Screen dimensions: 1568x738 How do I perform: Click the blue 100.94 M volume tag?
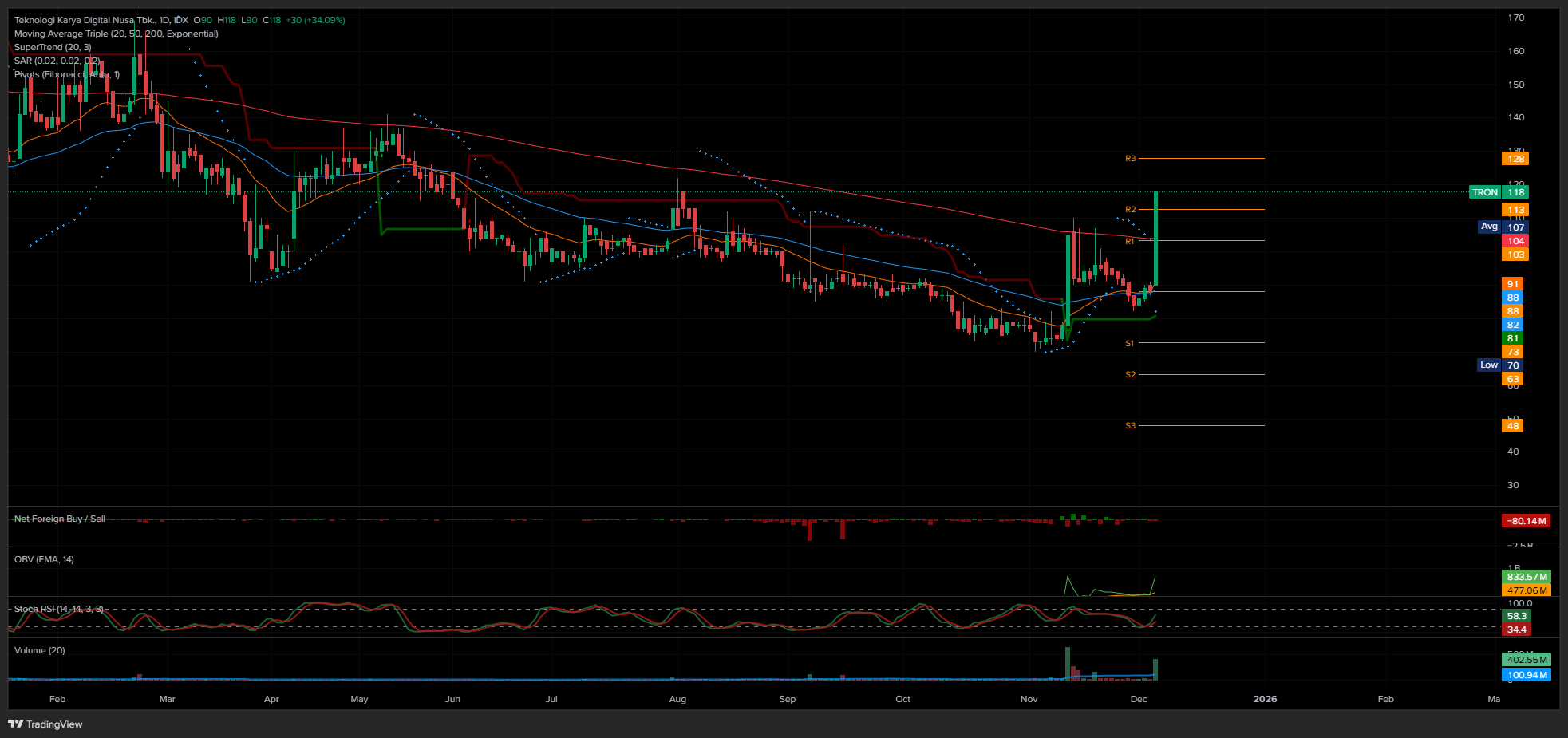pos(1526,675)
